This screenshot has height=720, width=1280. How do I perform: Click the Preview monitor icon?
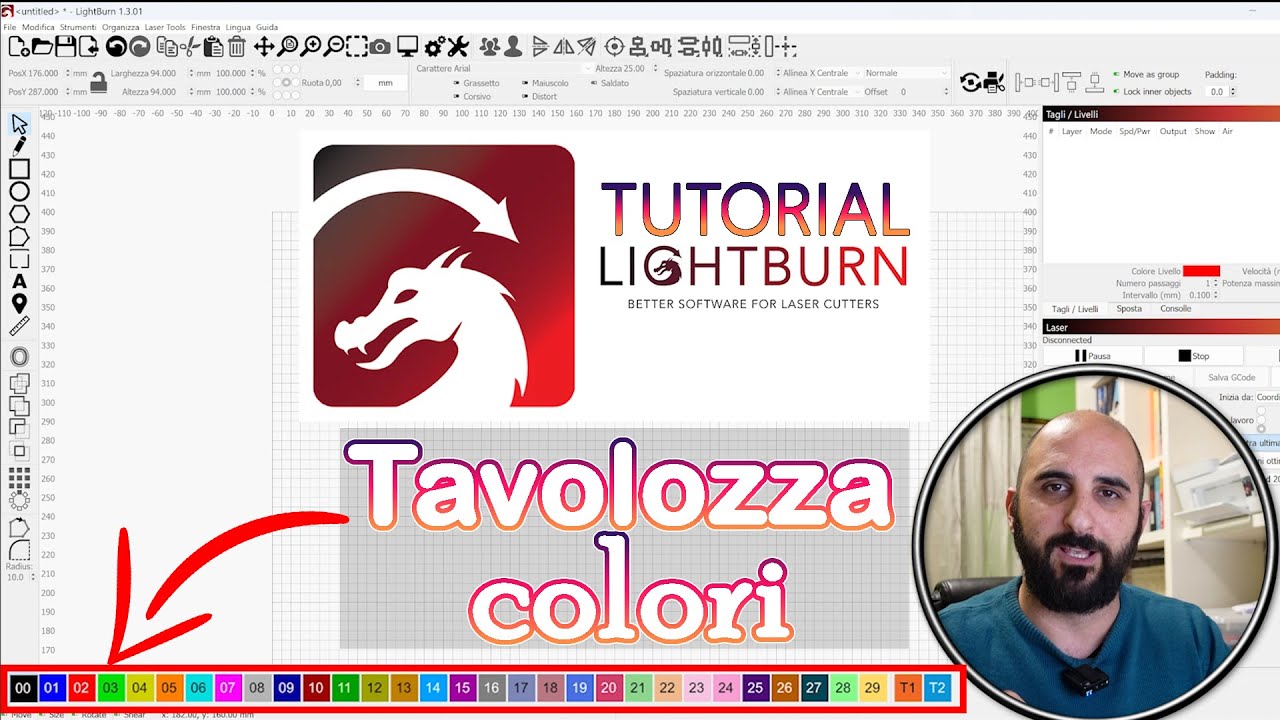point(407,46)
